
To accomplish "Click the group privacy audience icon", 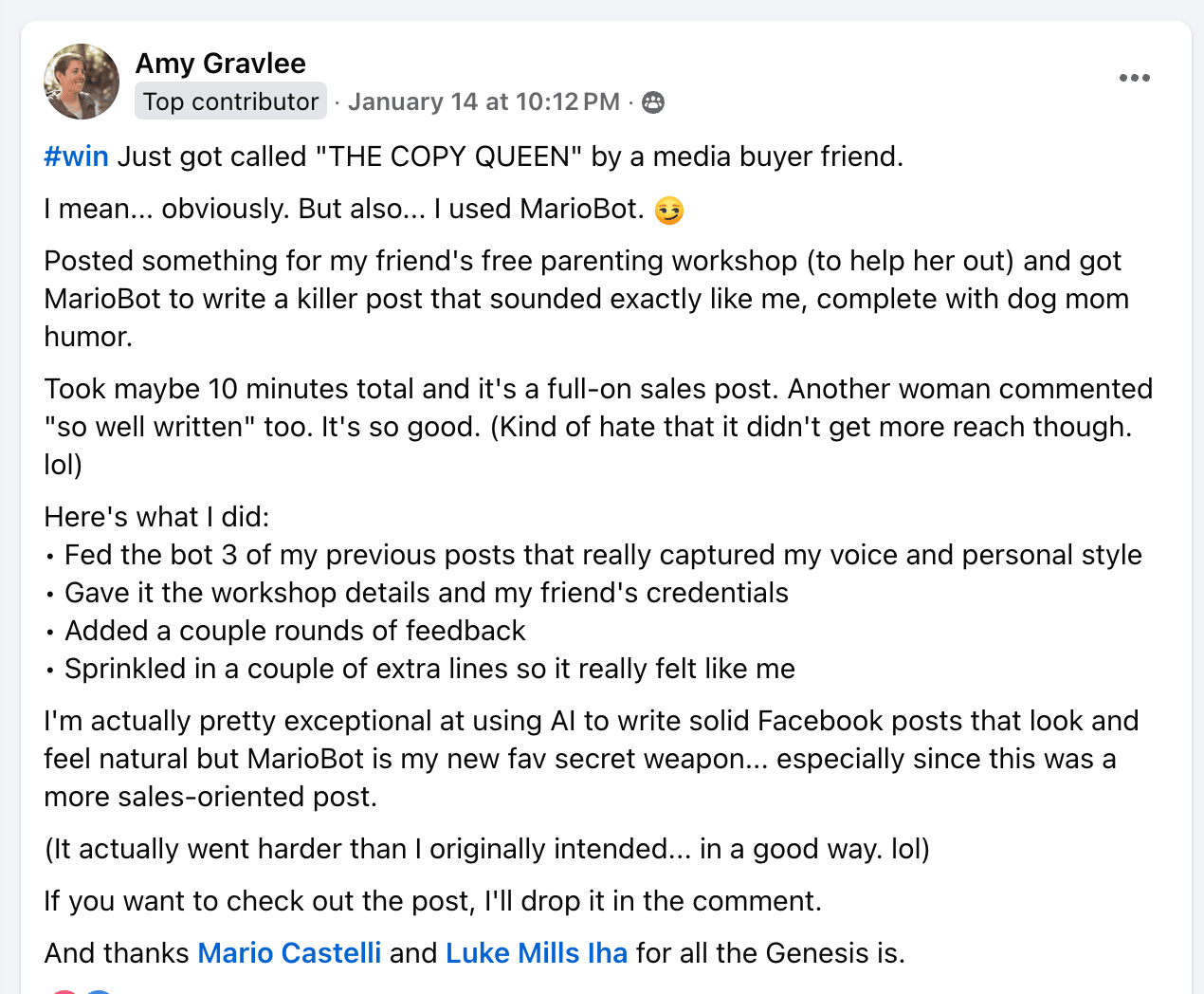I will click(x=653, y=102).
